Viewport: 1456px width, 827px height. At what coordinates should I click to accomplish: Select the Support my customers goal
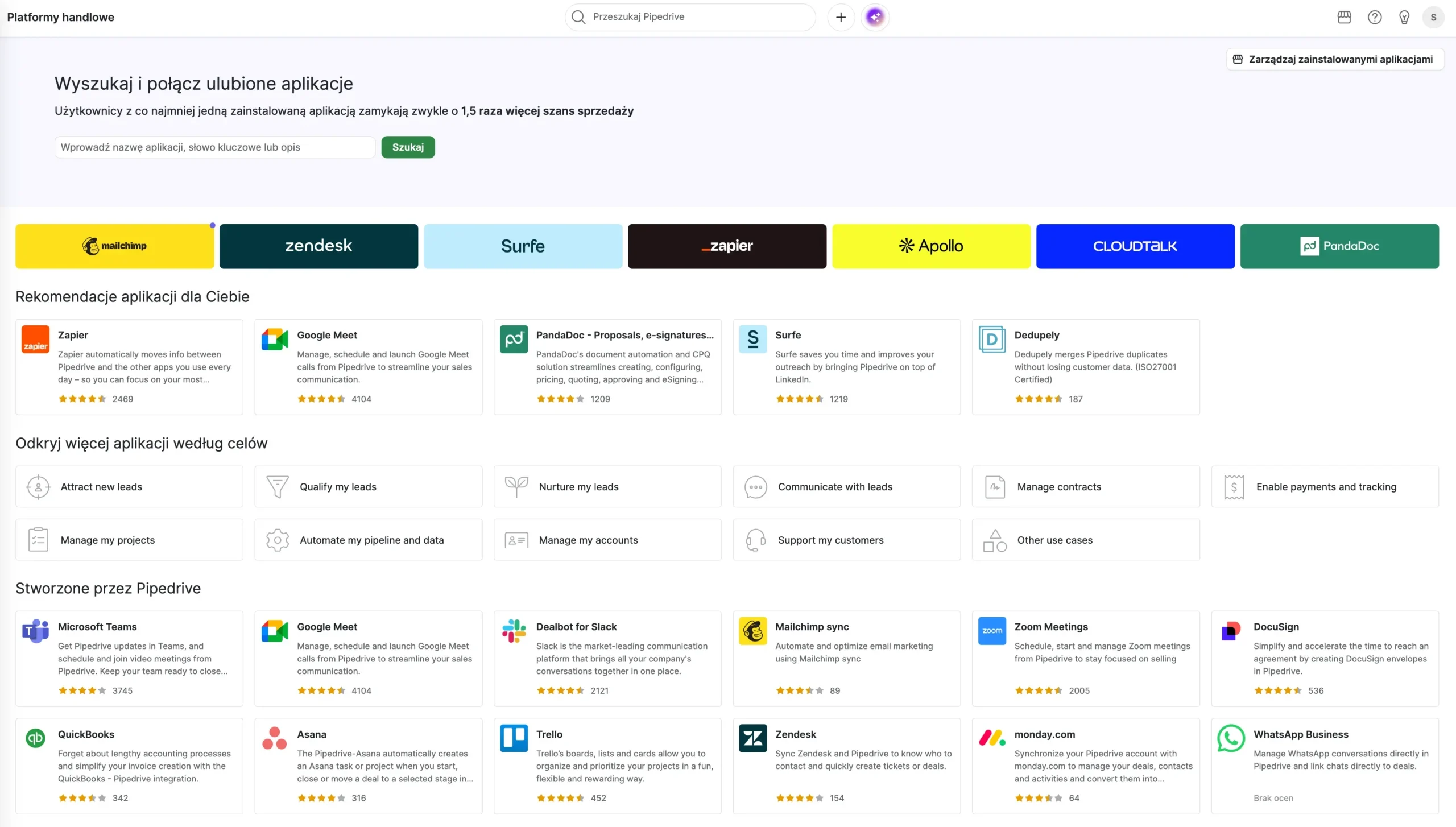(847, 540)
